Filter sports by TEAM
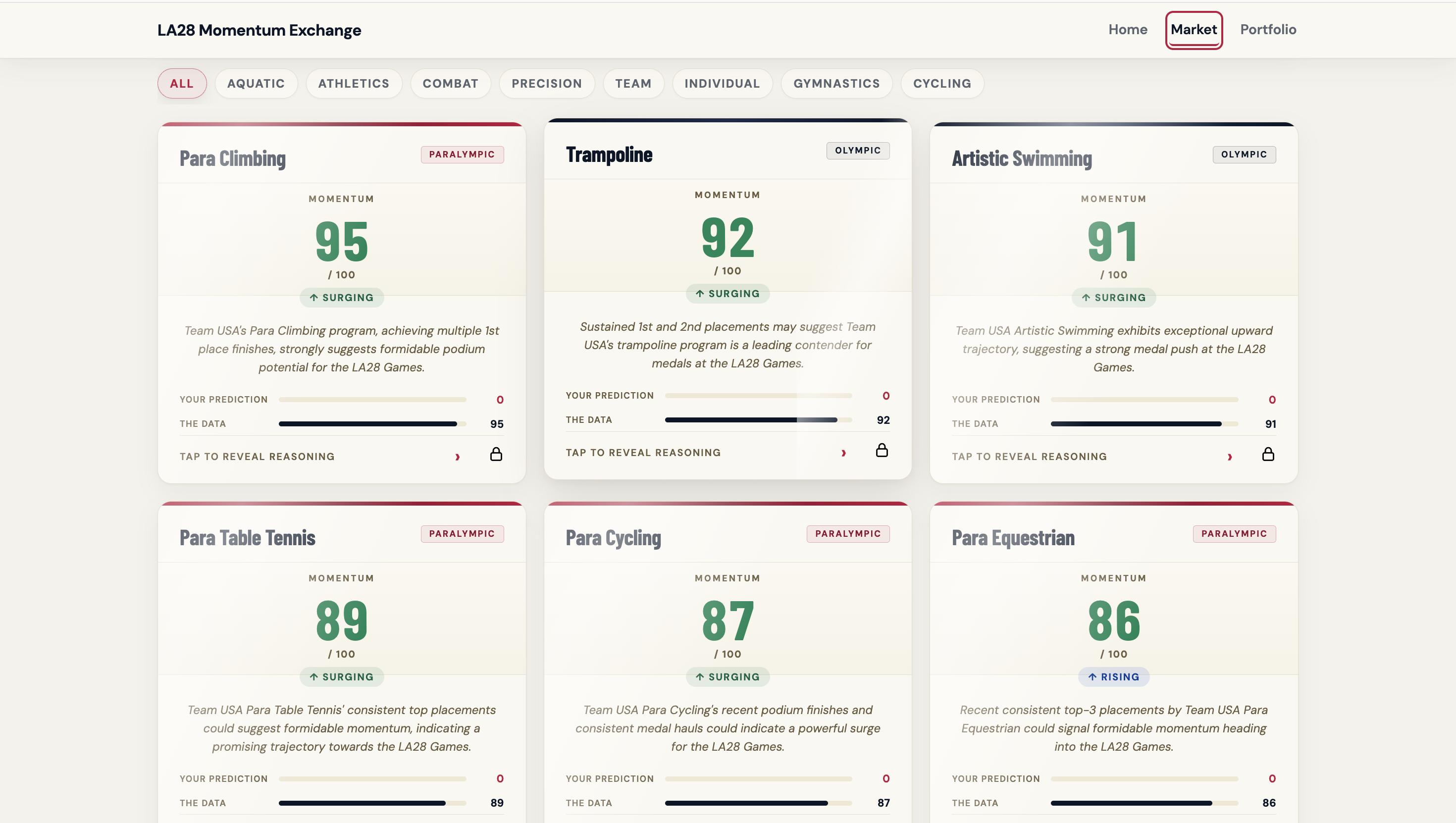1456x823 pixels. 633,84
